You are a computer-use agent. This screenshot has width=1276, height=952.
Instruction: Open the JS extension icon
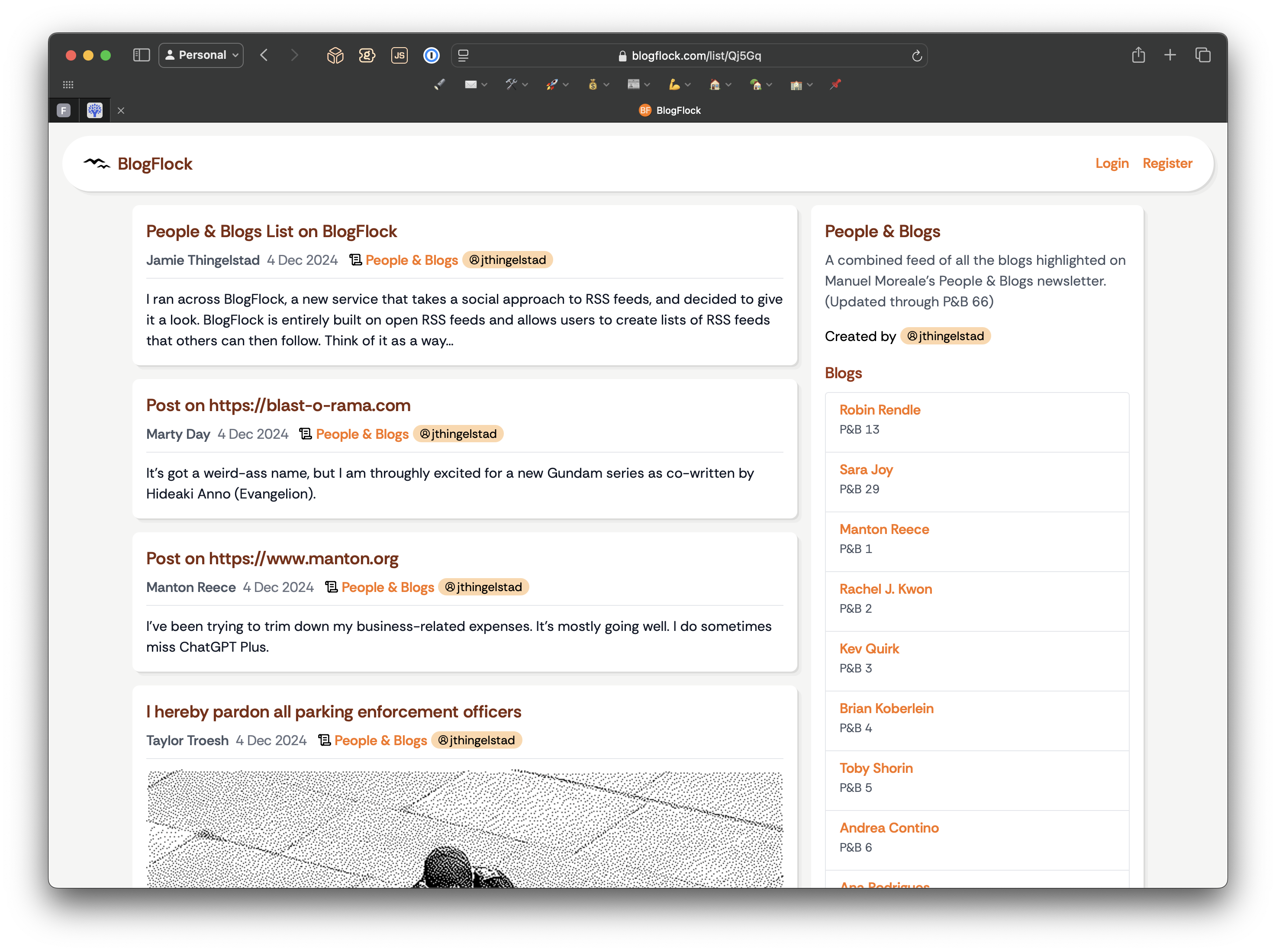coord(400,55)
